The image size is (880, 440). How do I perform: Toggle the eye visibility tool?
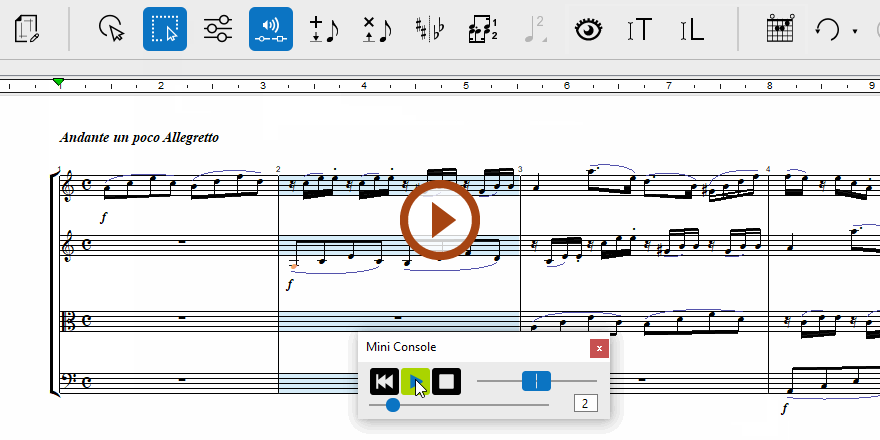(x=589, y=29)
